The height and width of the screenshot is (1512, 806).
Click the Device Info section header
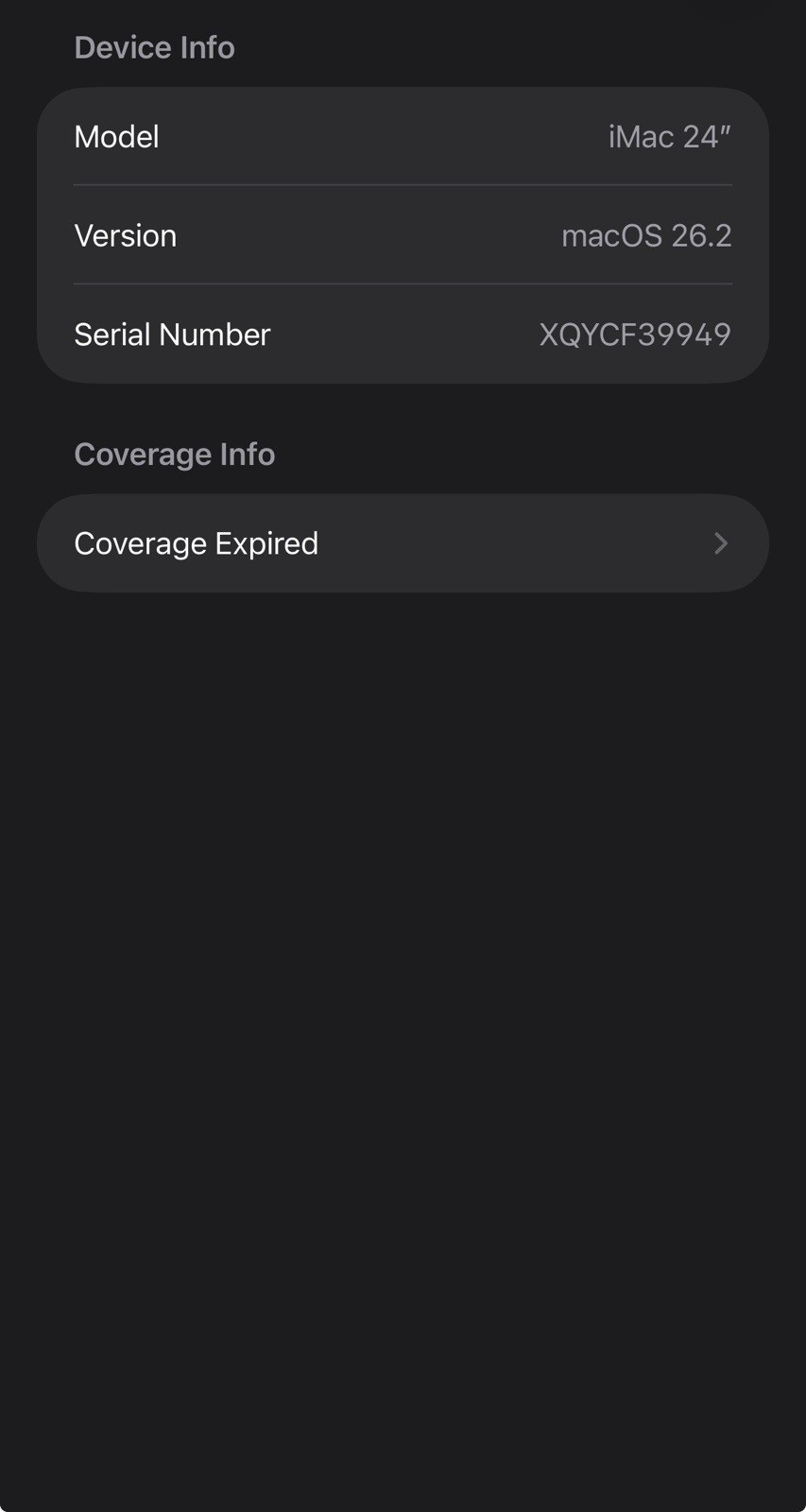154,47
